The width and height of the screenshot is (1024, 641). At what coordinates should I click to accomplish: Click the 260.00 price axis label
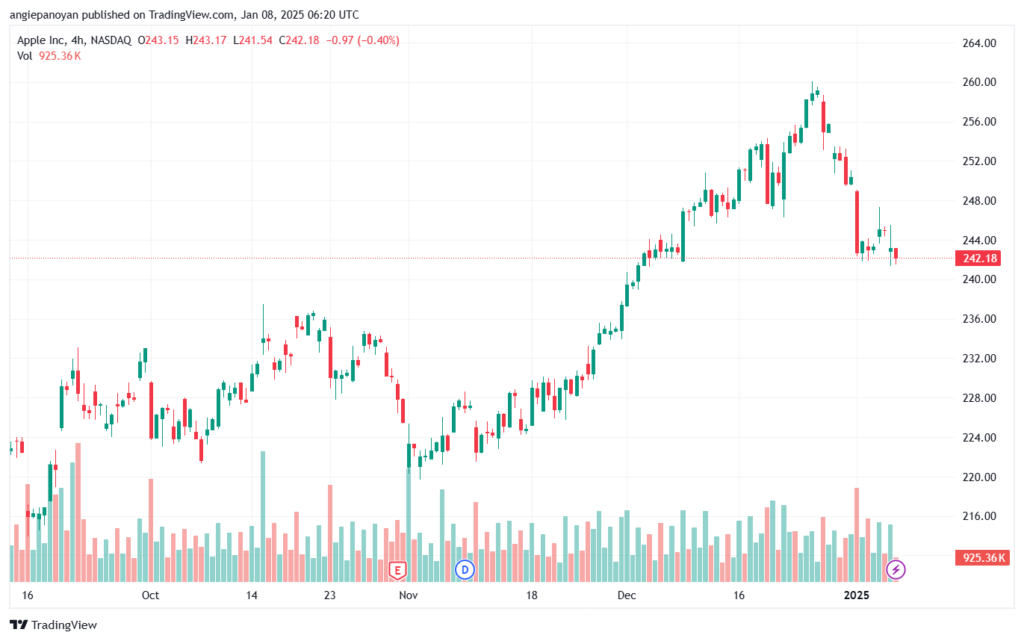tap(979, 82)
